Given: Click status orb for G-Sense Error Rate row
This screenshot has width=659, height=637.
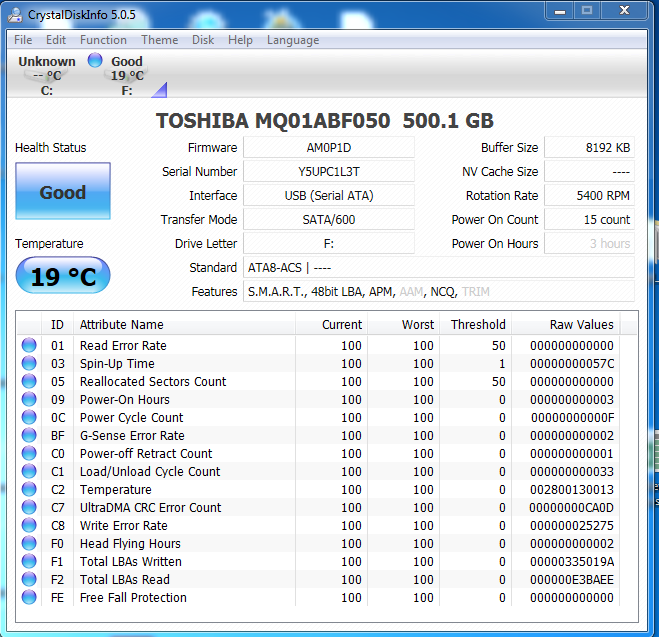Looking at the screenshot, I should (x=29, y=435).
